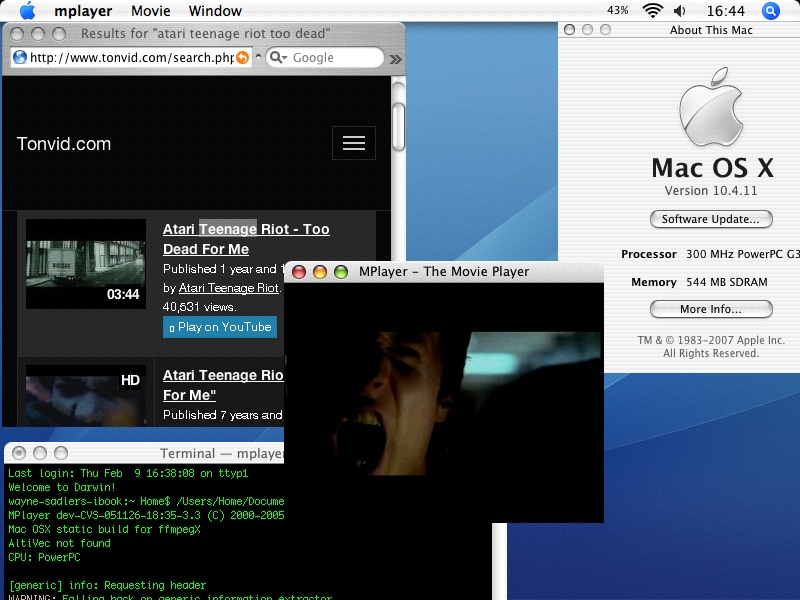Click 'CPU: PowerPC' line in Terminal

(x=44, y=557)
